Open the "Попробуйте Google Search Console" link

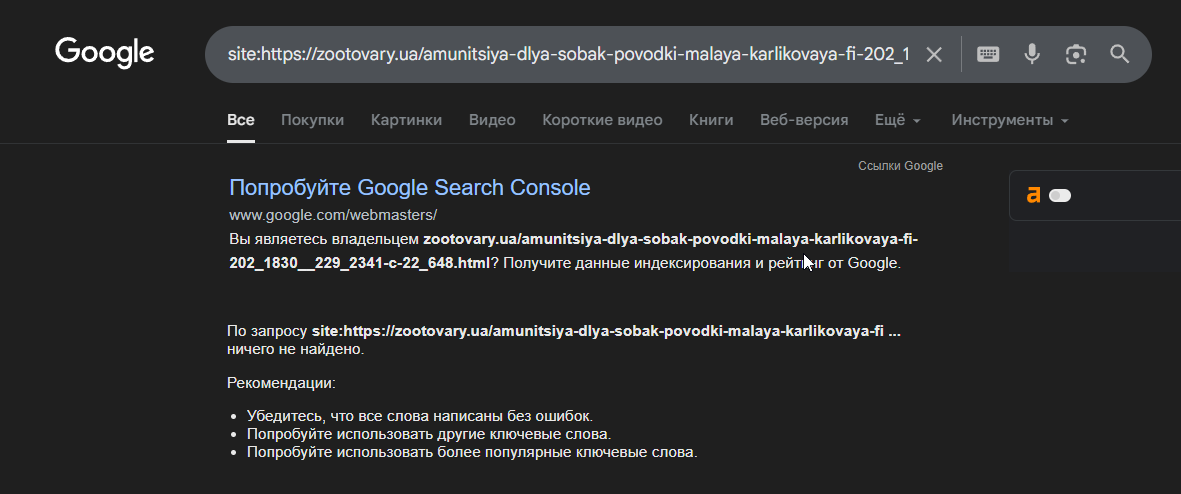pyautogui.click(x=410, y=188)
